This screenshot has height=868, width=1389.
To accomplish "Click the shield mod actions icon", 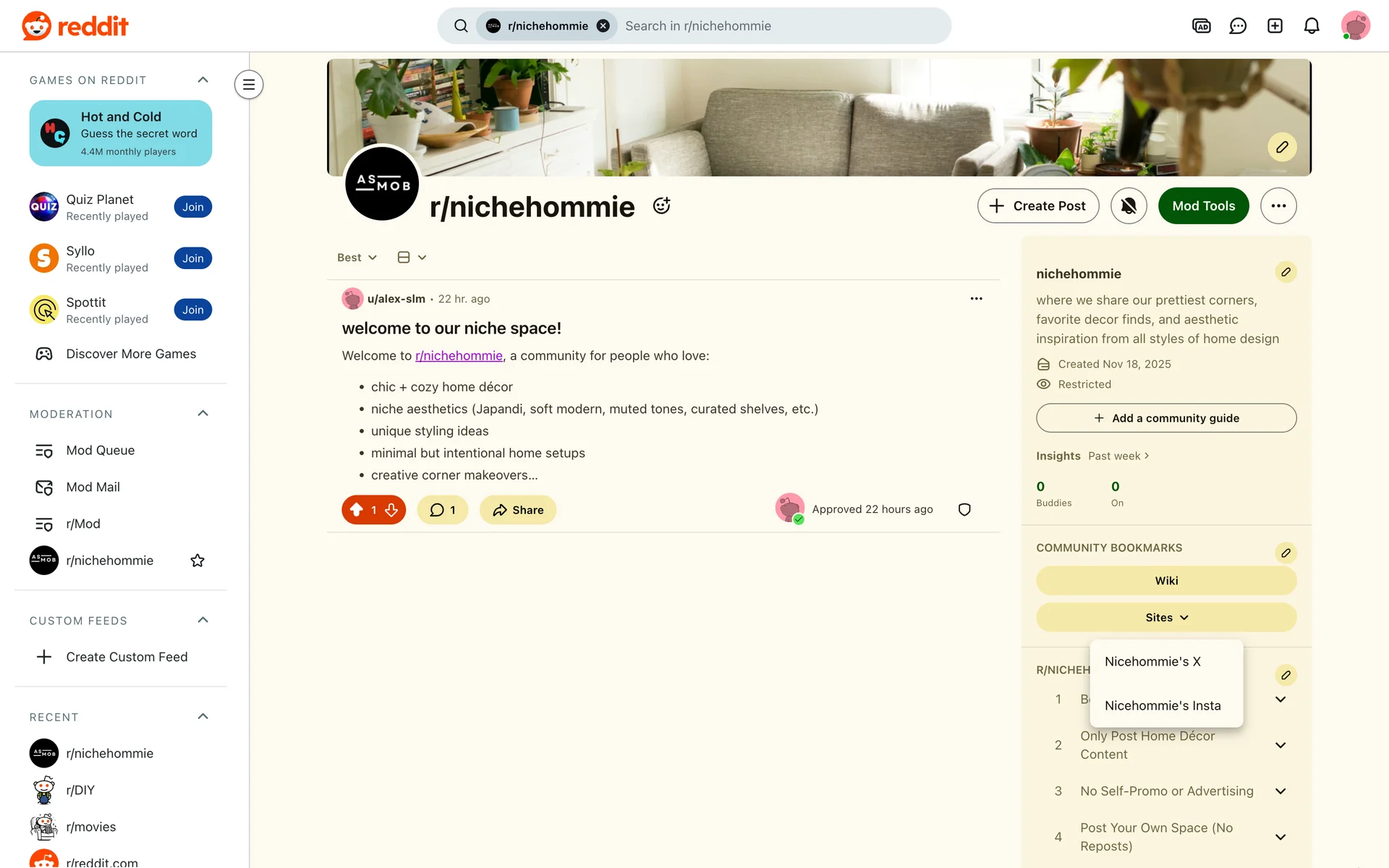I will click(x=964, y=510).
